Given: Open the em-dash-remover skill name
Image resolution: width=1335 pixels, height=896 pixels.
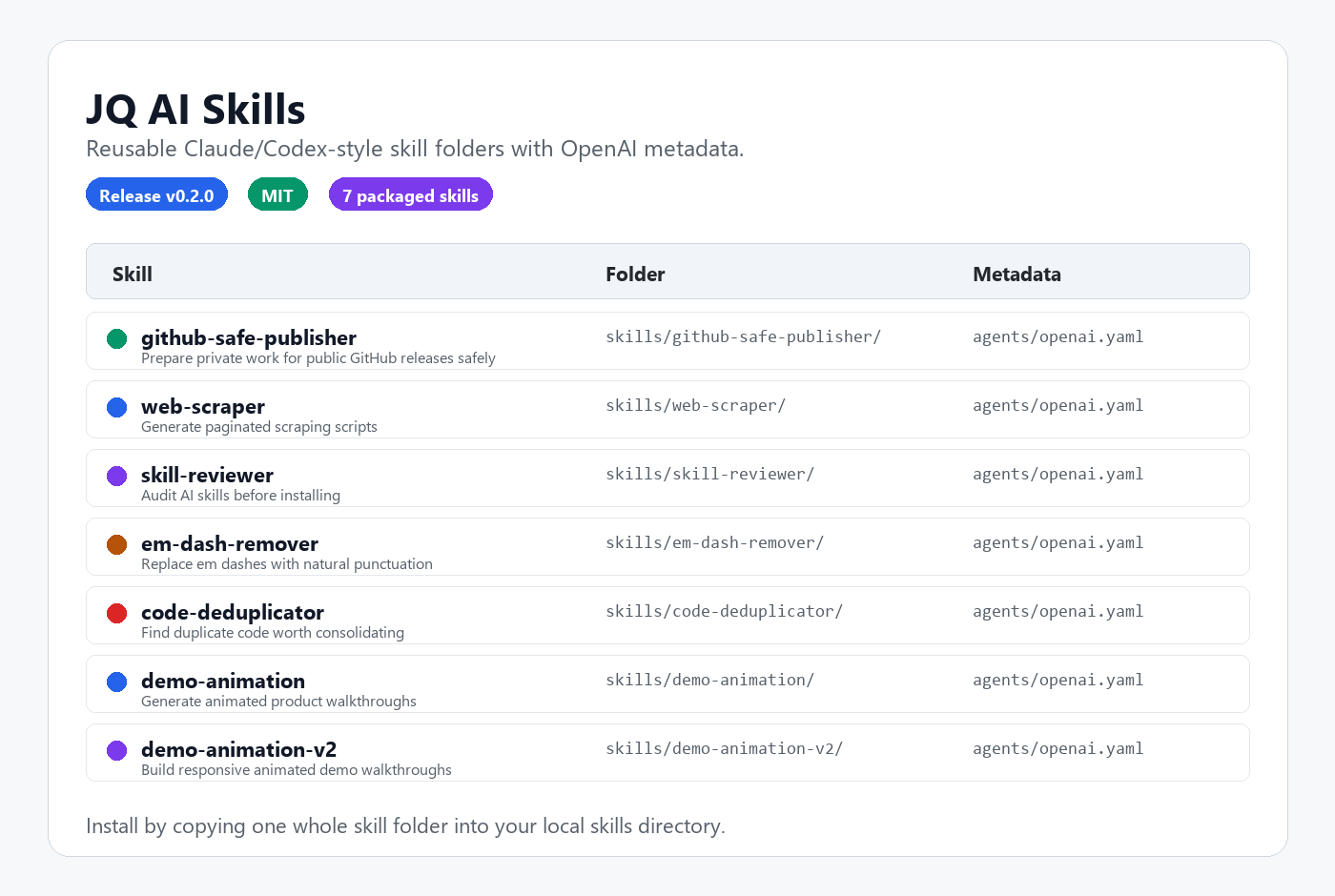Looking at the screenshot, I should (x=230, y=543).
